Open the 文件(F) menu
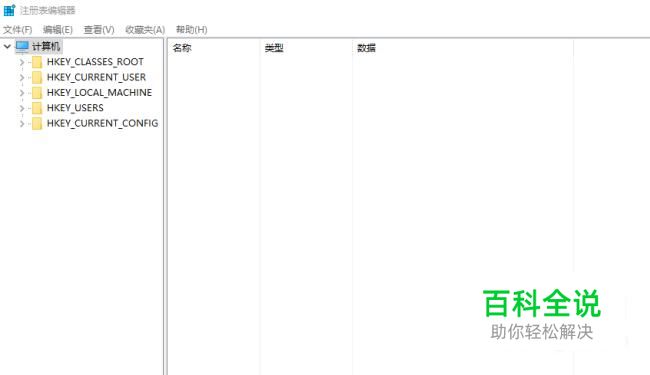 (x=17, y=30)
